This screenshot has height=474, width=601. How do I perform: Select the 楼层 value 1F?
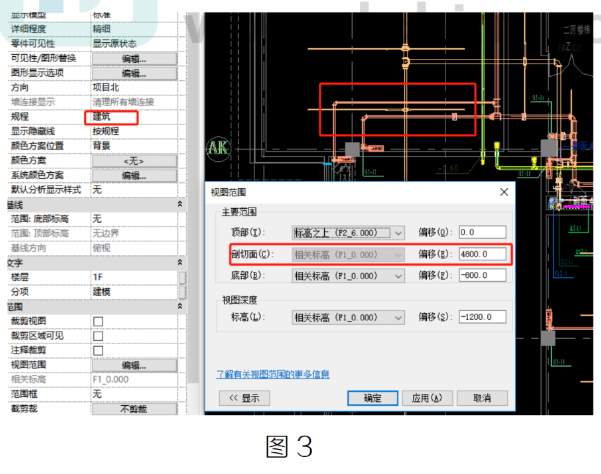pyautogui.click(x=98, y=277)
